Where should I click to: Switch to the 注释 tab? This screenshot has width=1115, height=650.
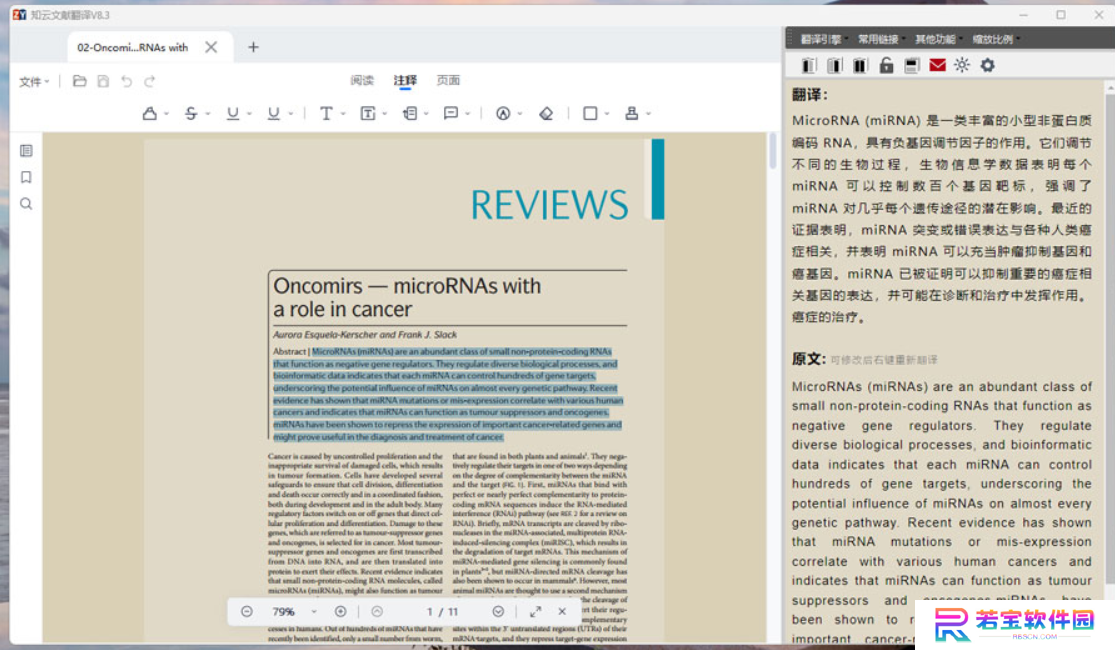pos(405,80)
